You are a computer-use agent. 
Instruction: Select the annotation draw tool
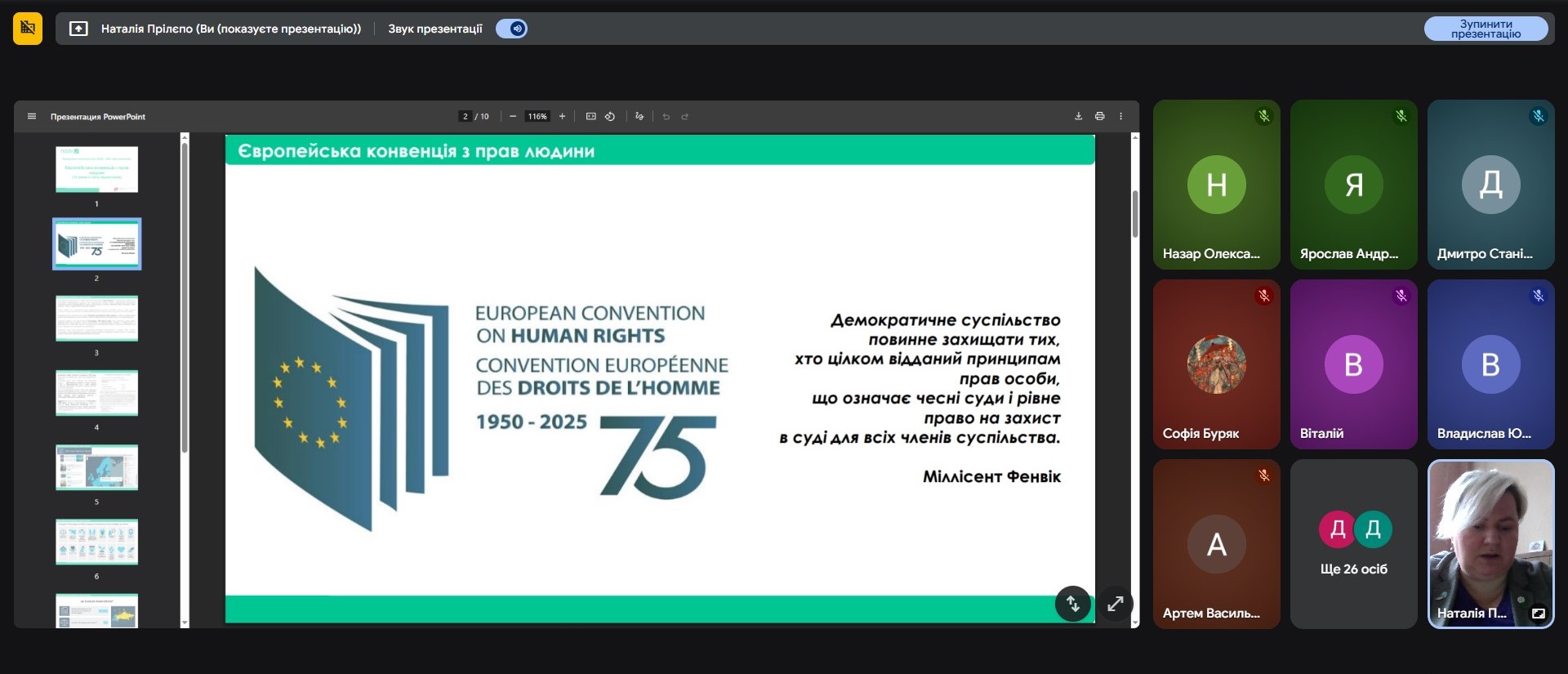click(x=639, y=117)
